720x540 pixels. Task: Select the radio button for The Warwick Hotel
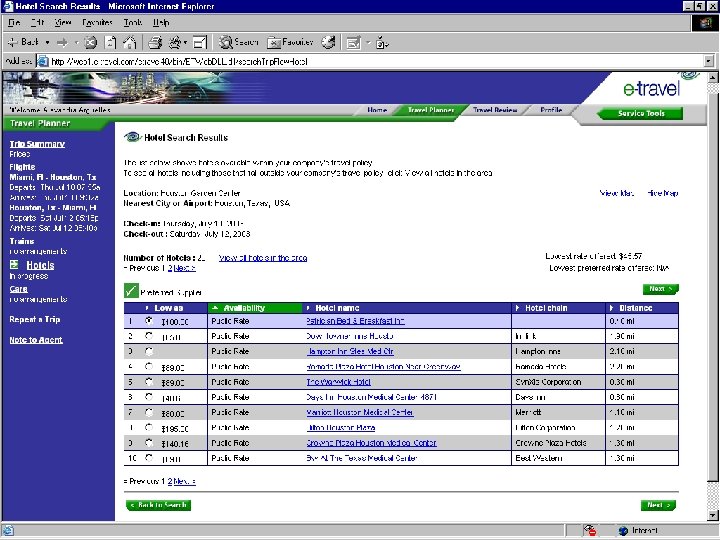pyautogui.click(x=149, y=382)
